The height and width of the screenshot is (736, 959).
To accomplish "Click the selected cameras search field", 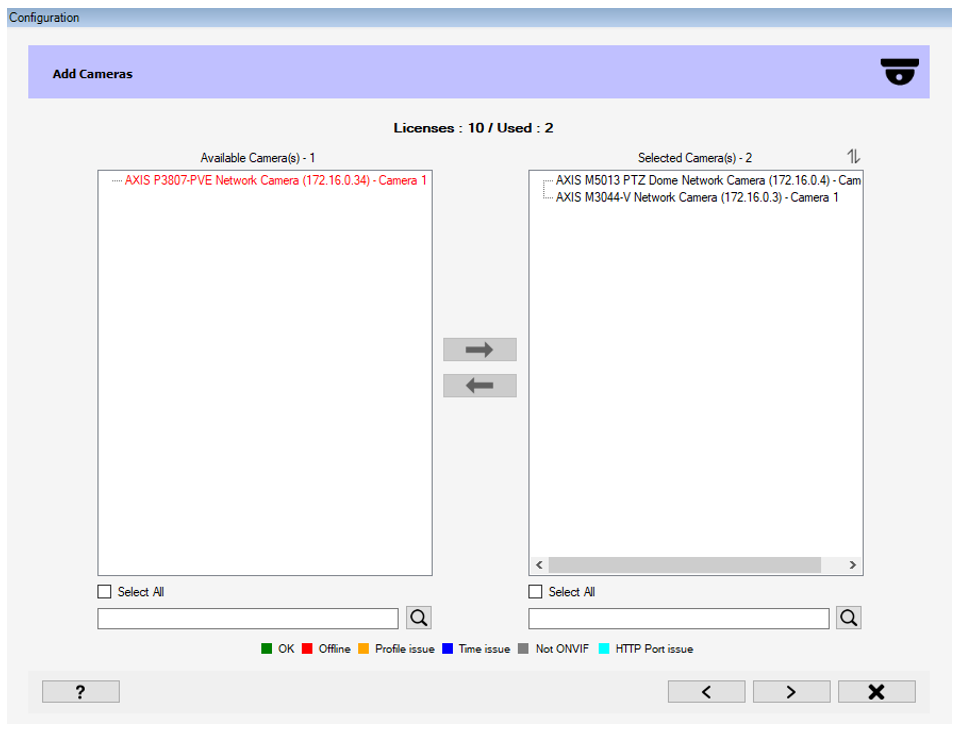I will (679, 619).
